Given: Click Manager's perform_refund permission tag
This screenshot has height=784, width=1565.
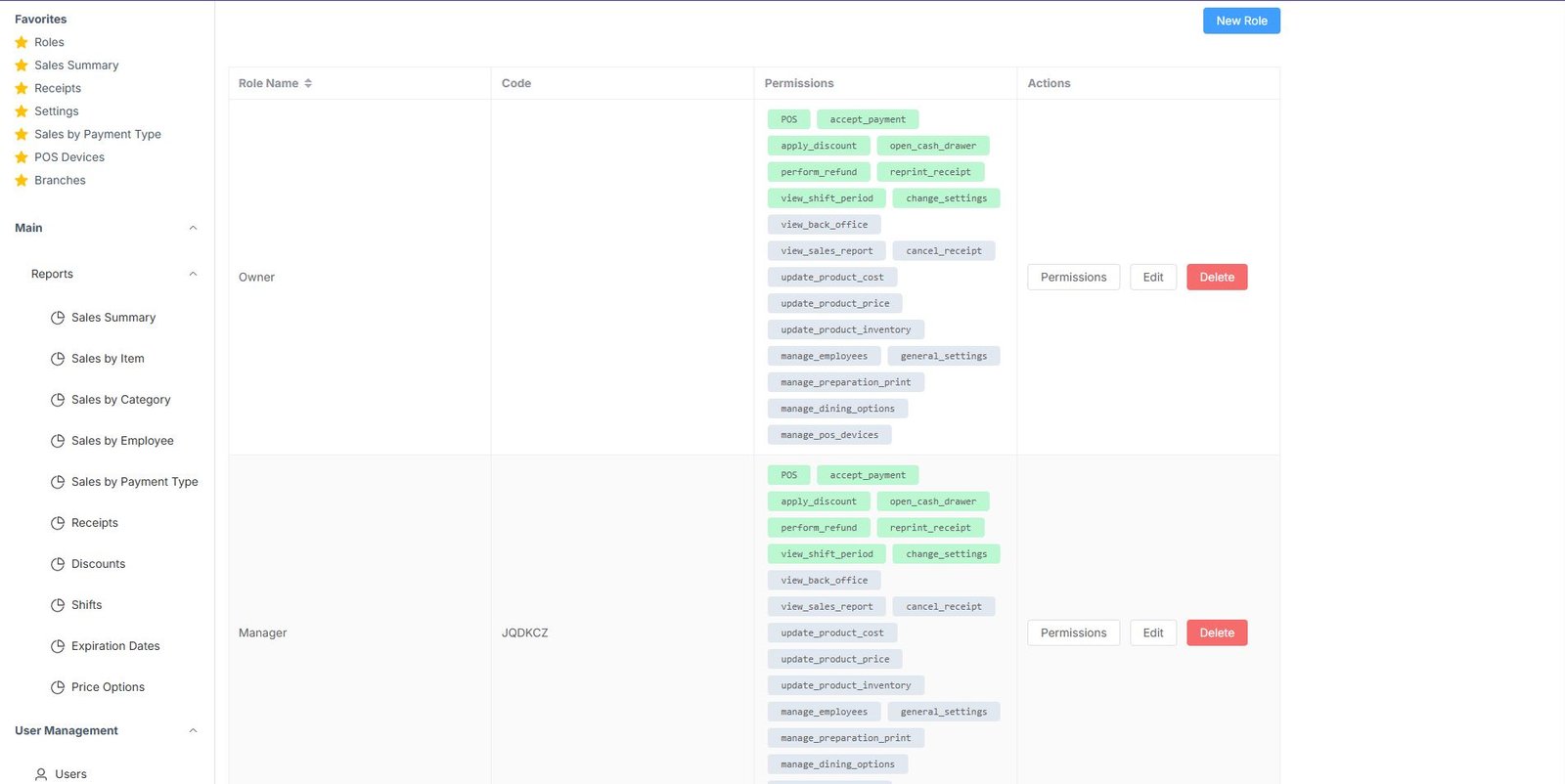Looking at the screenshot, I should [x=819, y=528].
